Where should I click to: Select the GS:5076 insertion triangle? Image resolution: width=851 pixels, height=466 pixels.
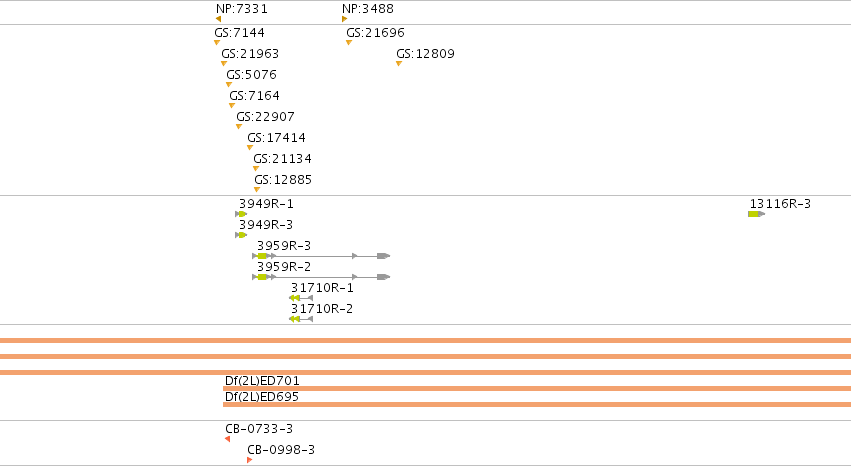tap(228, 85)
